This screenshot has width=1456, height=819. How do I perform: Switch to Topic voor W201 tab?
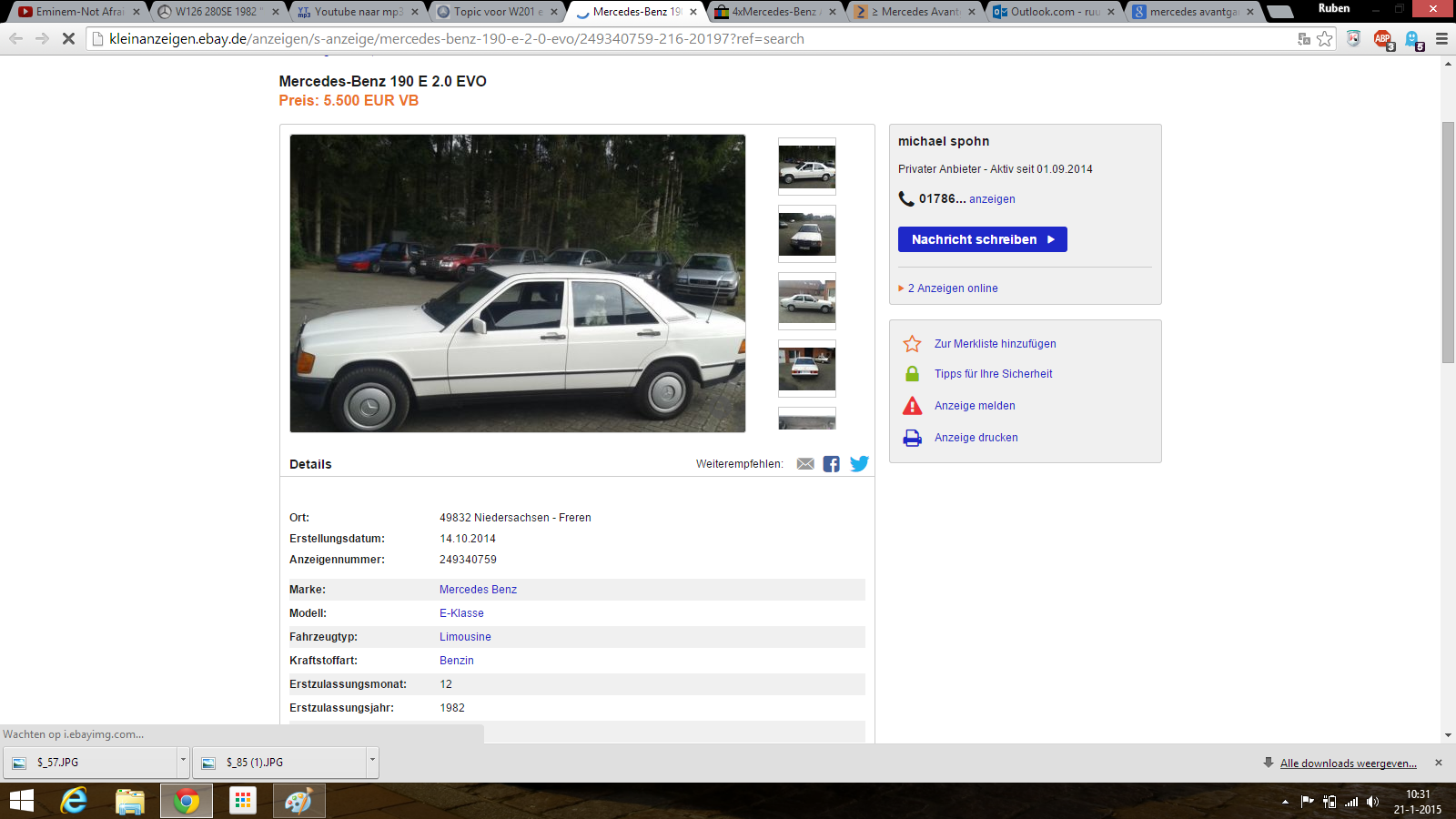pos(498,12)
